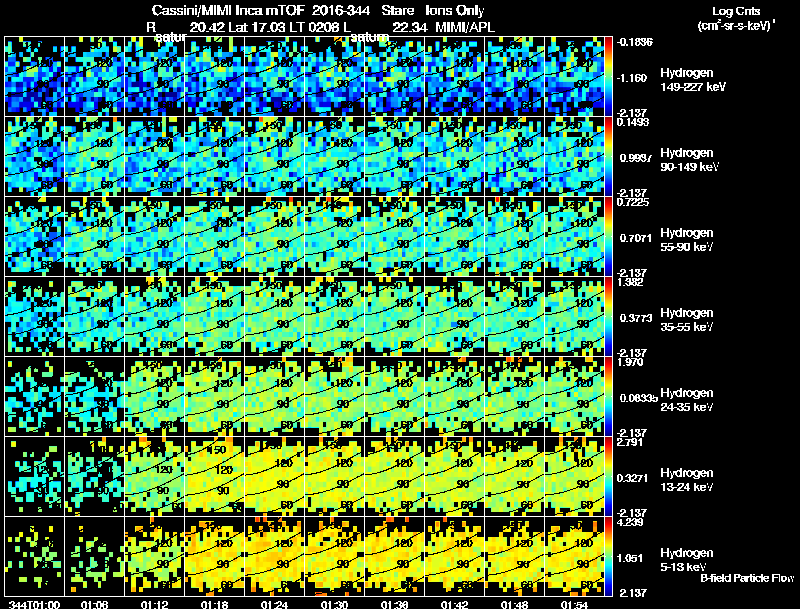Click the Cassini/MIMI Inca mTOF title
This screenshot has height=609, width=800.
click(228, 11)
